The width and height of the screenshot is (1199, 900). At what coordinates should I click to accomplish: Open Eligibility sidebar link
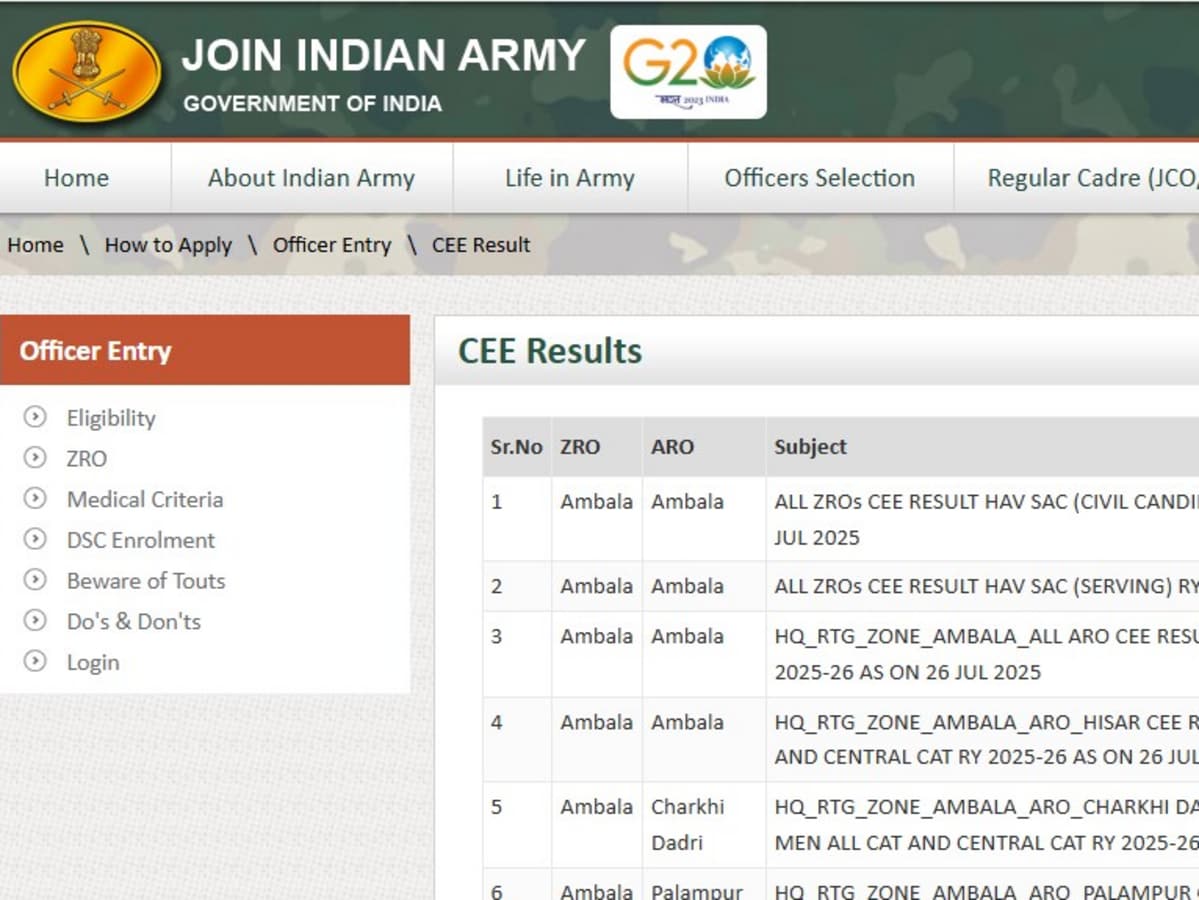111,418
